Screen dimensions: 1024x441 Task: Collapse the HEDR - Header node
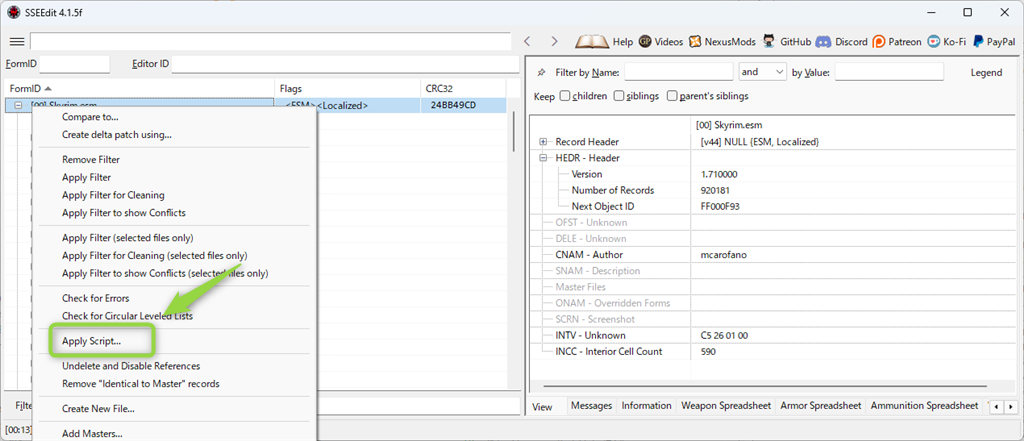pyautogui.click(x=543, y=158)
